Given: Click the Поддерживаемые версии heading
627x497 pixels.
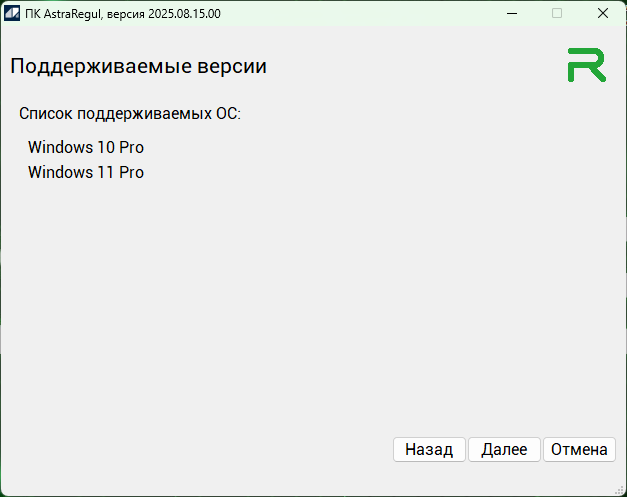Looking at the screenshot, I should click(138, 67).
